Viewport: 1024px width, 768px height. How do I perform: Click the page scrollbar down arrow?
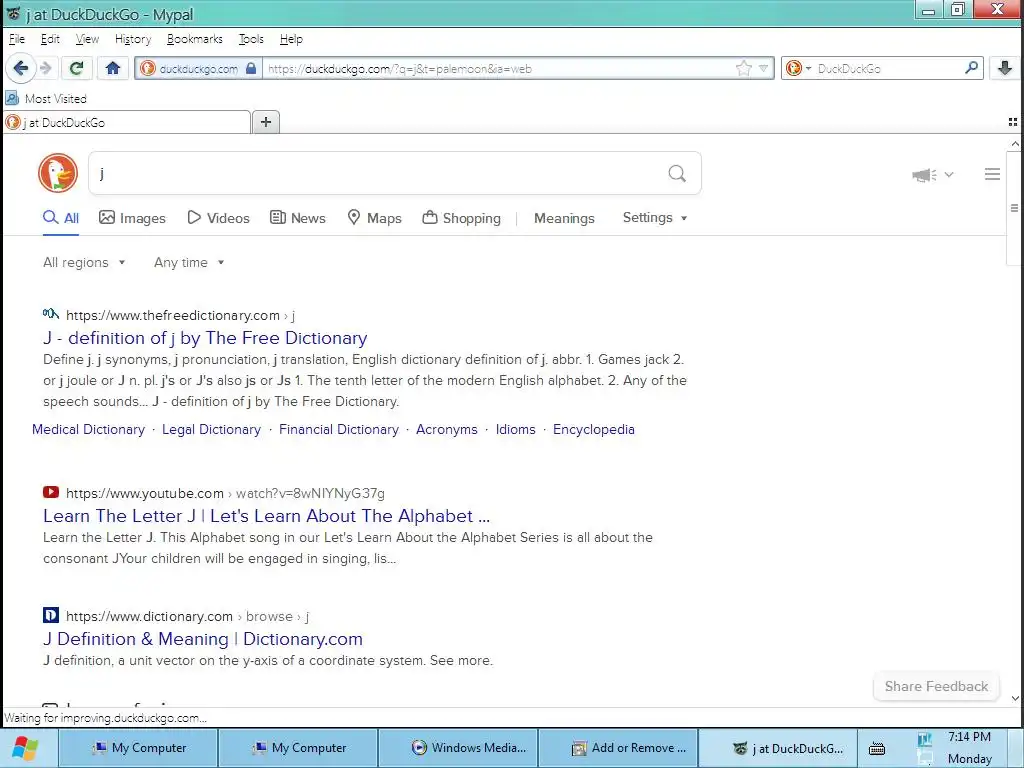(x=1015, y=698)
